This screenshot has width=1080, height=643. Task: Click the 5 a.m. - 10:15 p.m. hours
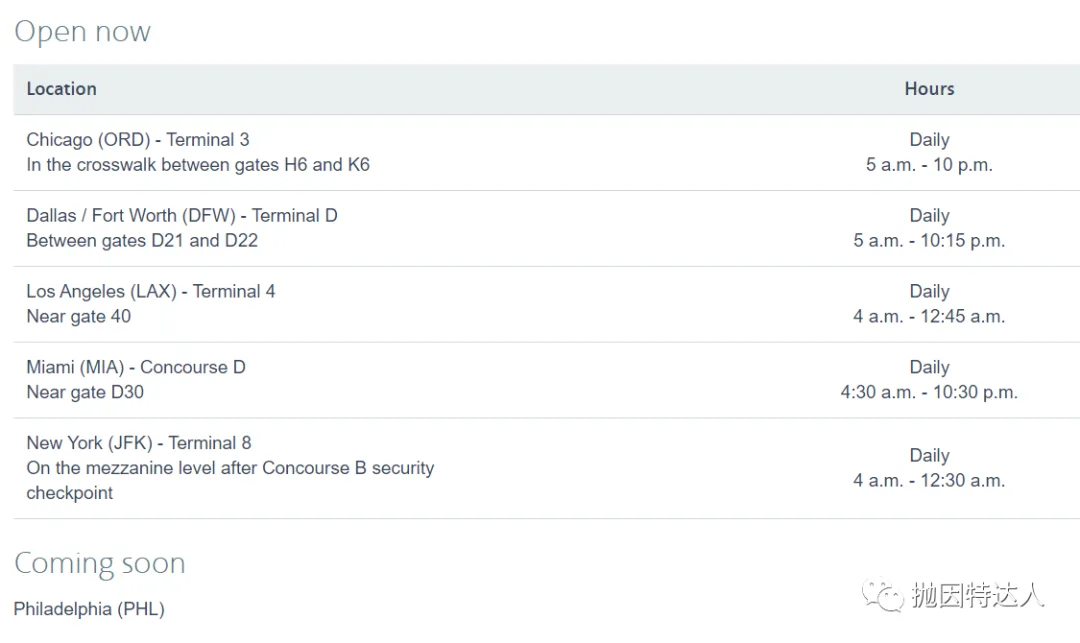[x=929, y=241]
